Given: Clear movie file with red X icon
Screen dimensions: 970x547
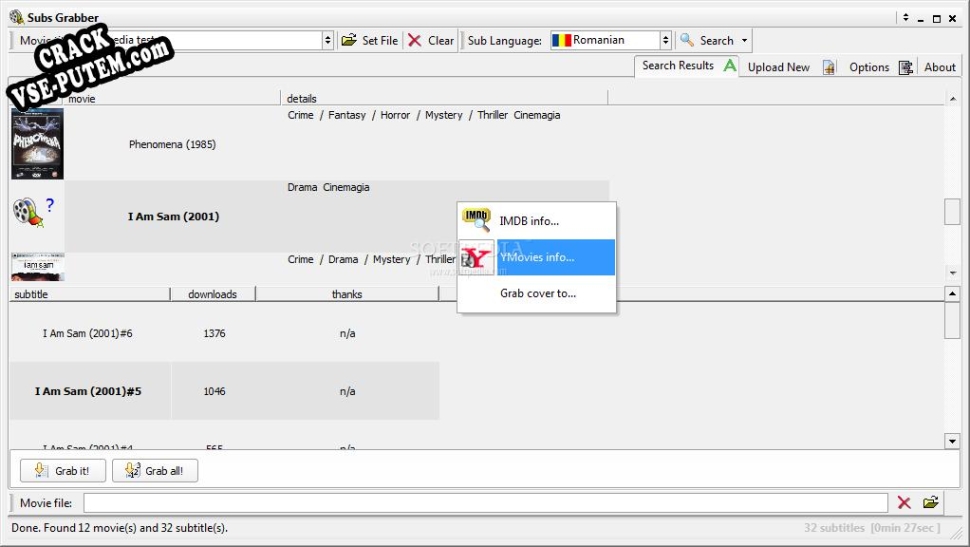Looking at the screenshot, I should point(904,502).
